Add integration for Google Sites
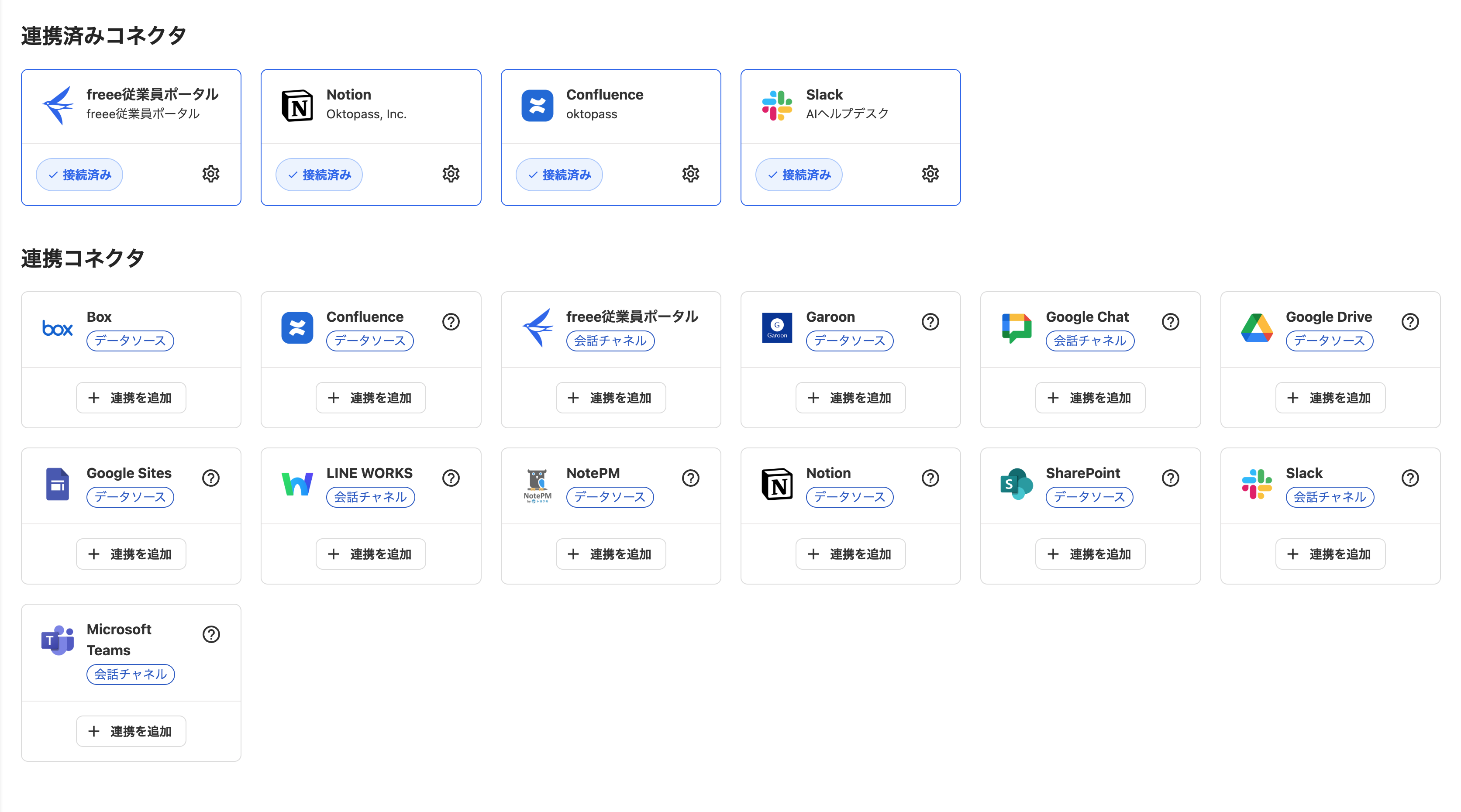 coord(131,554)
